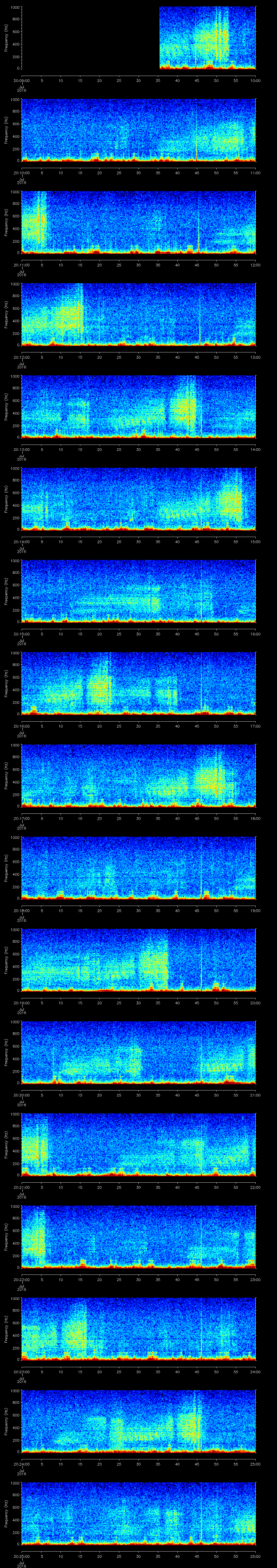Click the 10:00 end label under first spectrogram
Viewport: 277px width, 1568px height.
(x=255, y=80)
